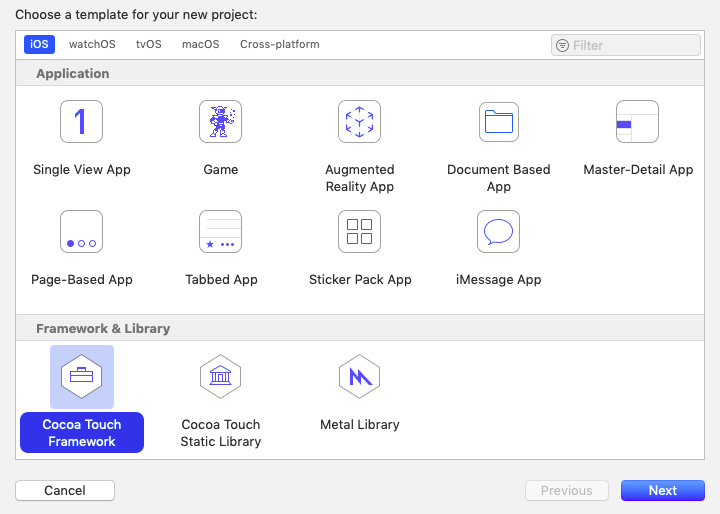The width and height of the screenshot is (720, 514).
Task: Select the Master-Detail App template icon
Action: [637, 122]
